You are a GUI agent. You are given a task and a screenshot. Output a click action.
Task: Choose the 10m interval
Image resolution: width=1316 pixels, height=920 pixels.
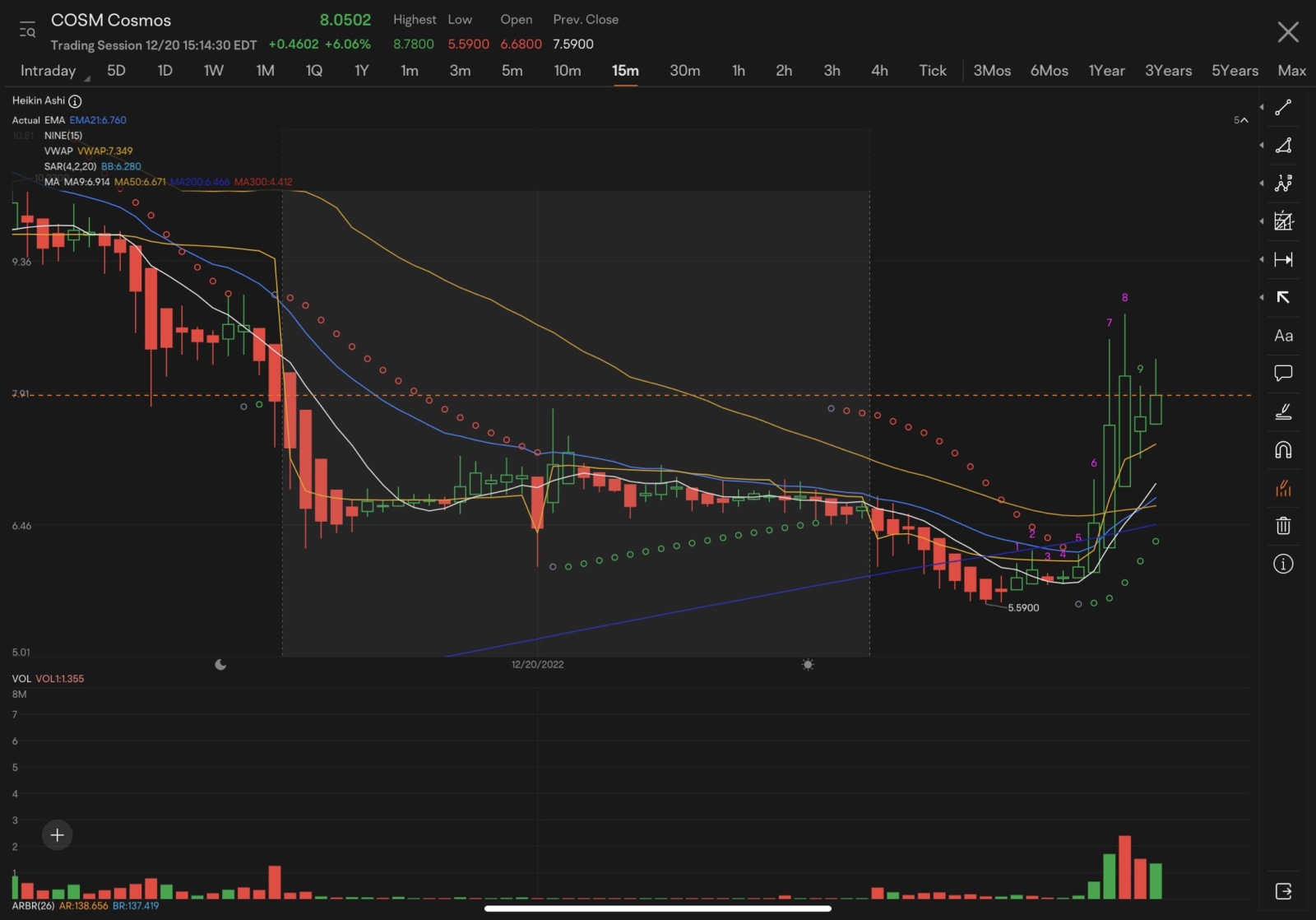(x=568, y=71)
